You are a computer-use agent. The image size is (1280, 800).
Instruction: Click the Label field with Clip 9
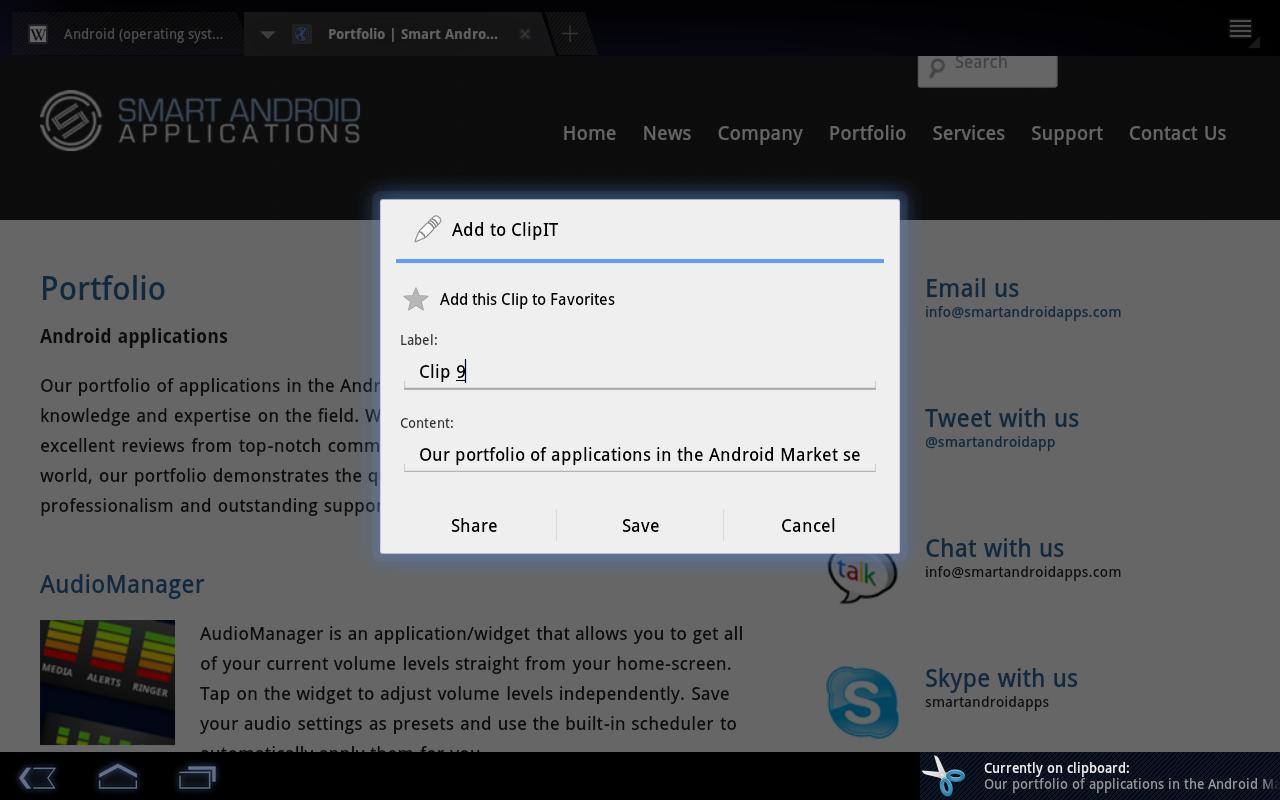point(640,372)
